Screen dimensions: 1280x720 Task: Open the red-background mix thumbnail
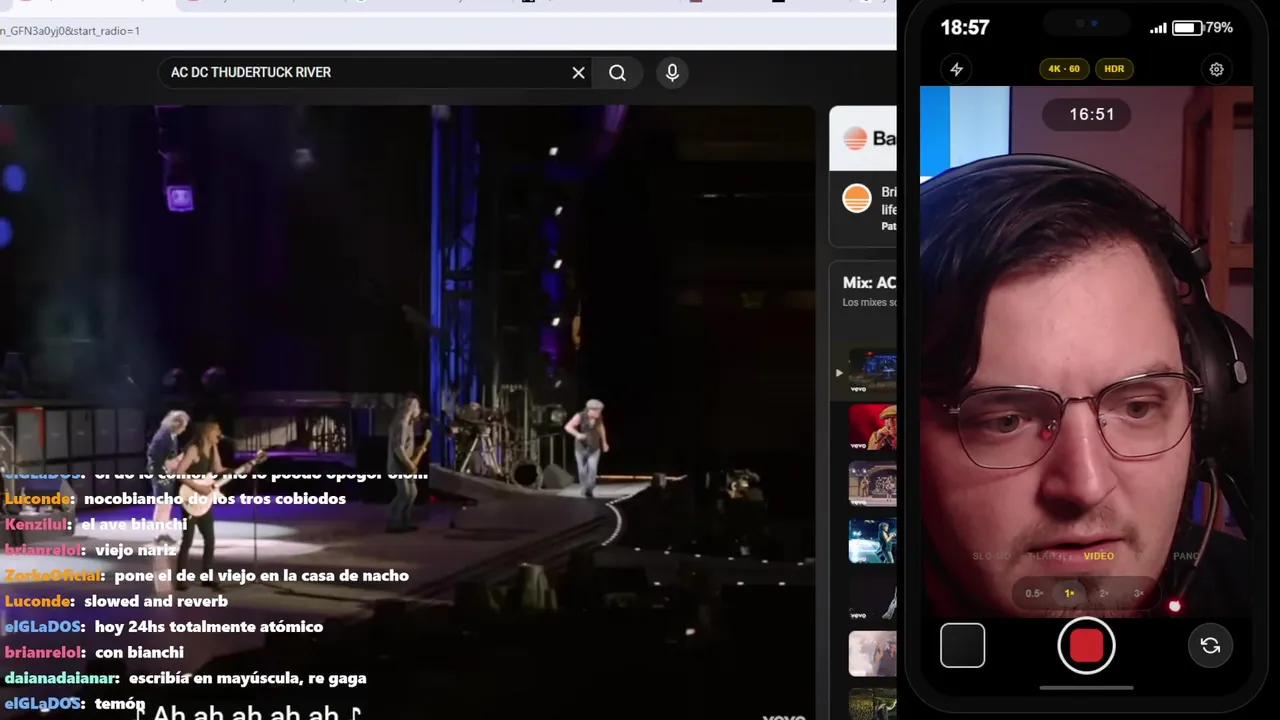point(872,427)
